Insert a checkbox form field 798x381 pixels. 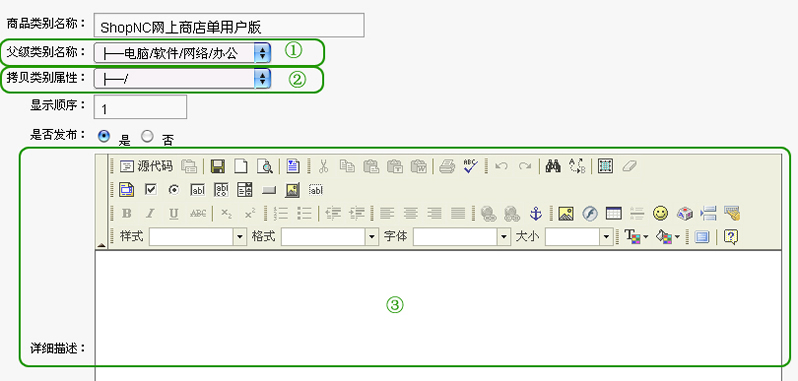[x=151, y=190]
